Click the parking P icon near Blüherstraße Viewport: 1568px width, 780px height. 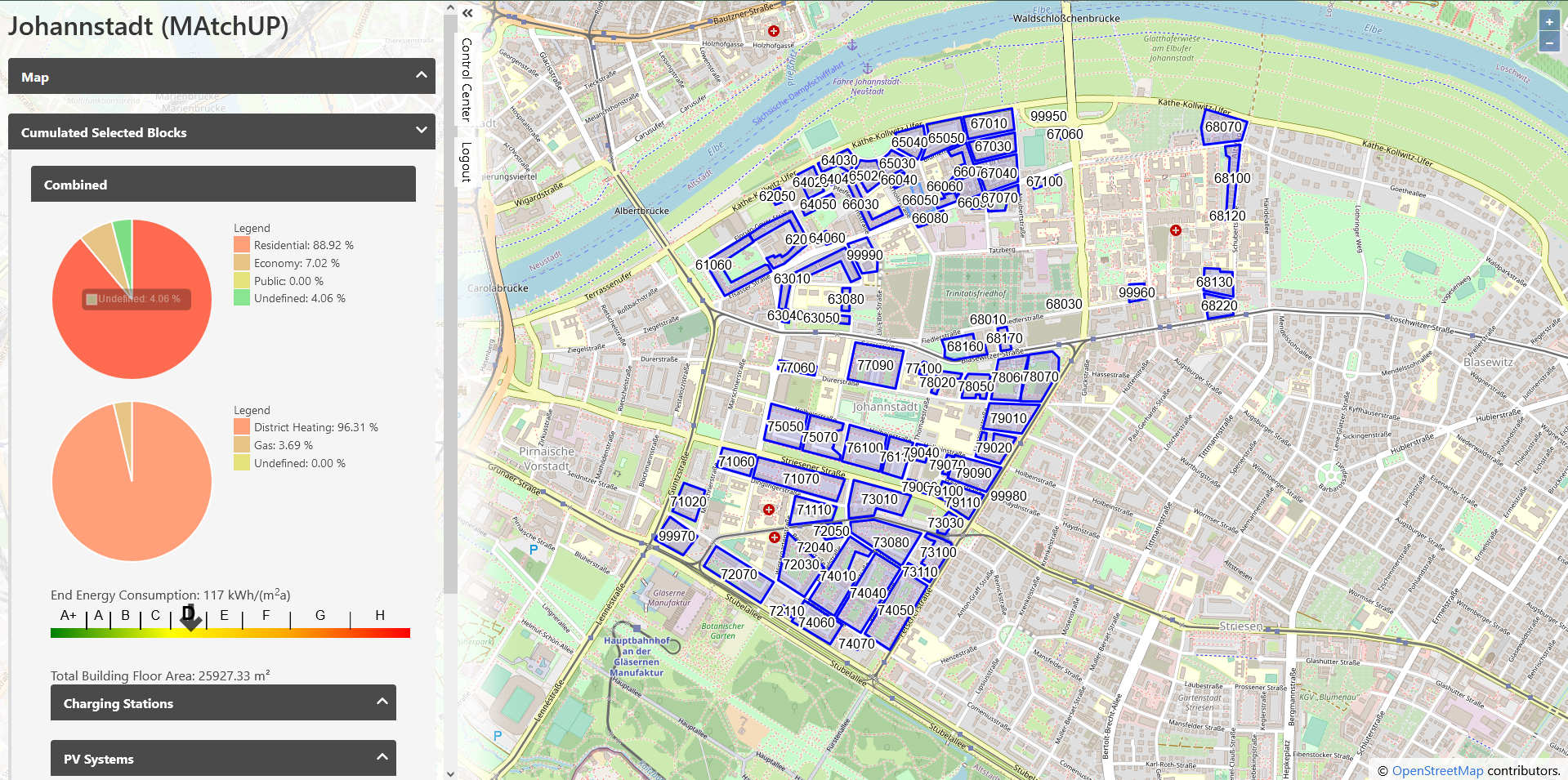click(534, 549)
